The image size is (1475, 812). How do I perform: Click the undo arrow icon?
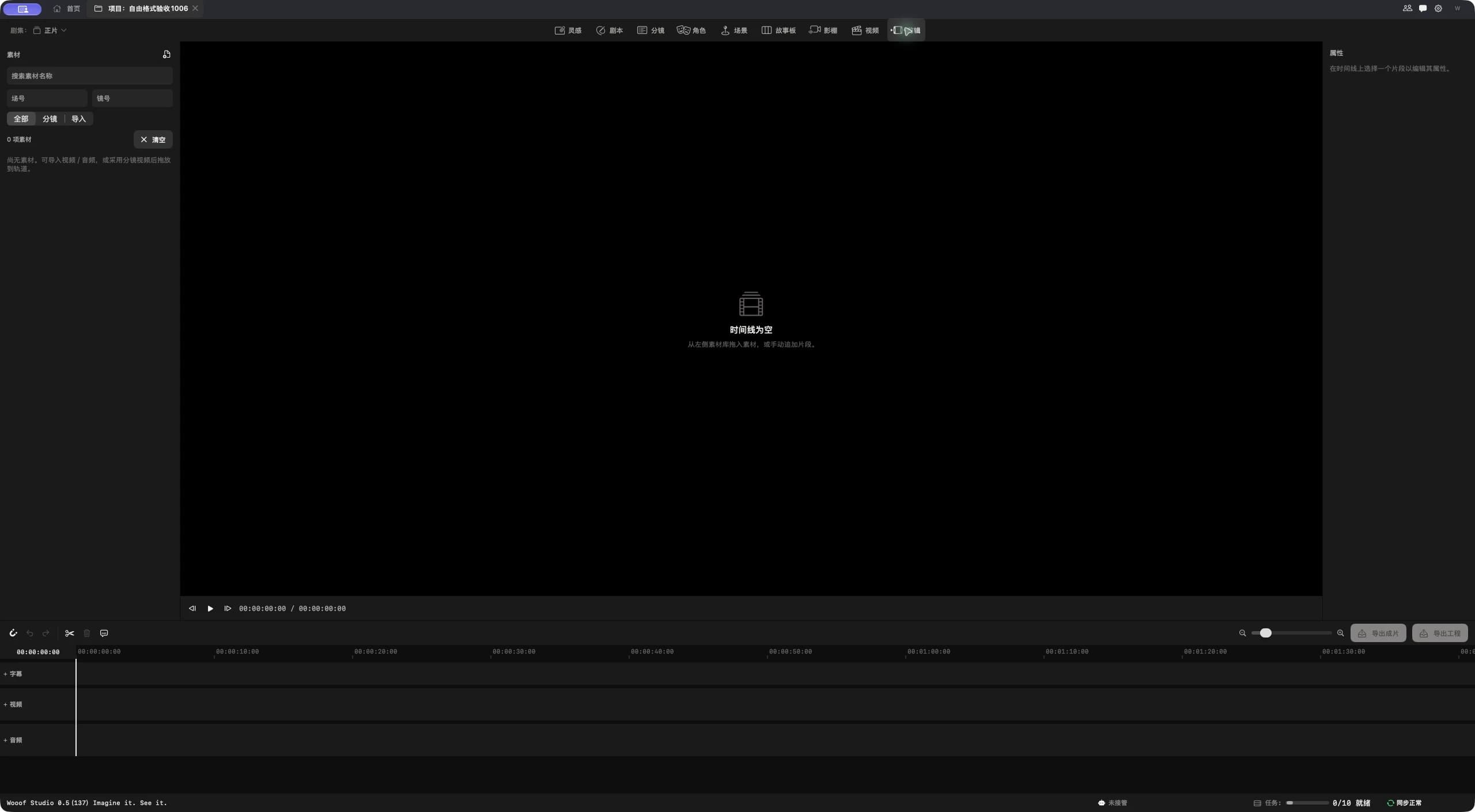click(30, 633)
